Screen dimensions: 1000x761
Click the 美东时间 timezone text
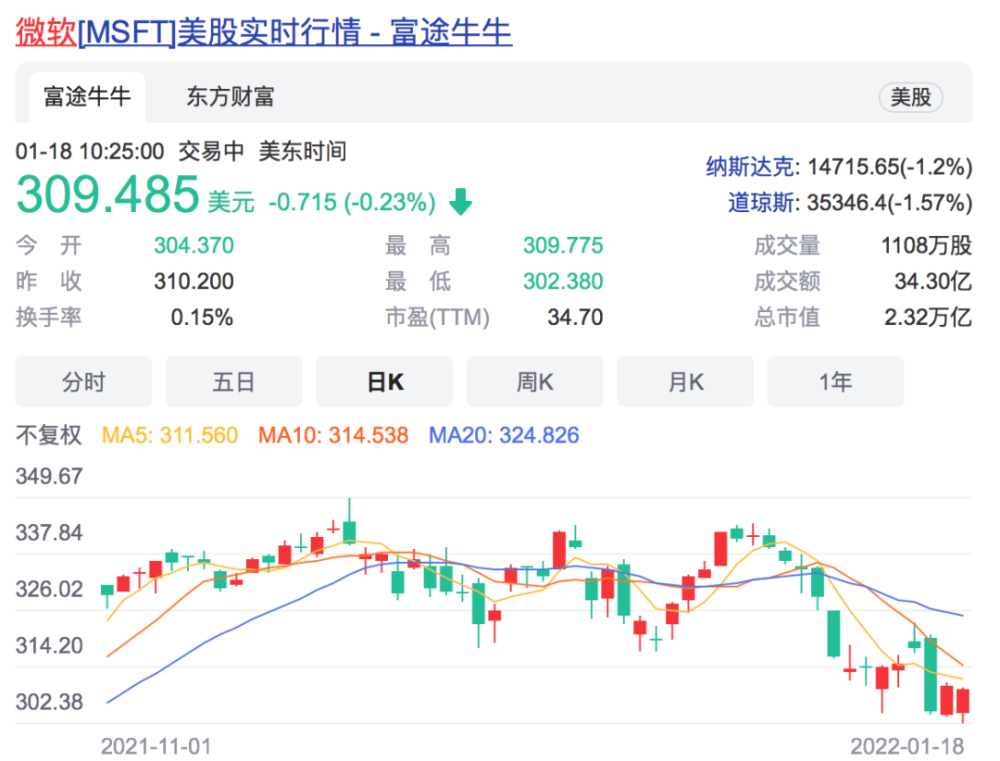click(x=302, y=152)
